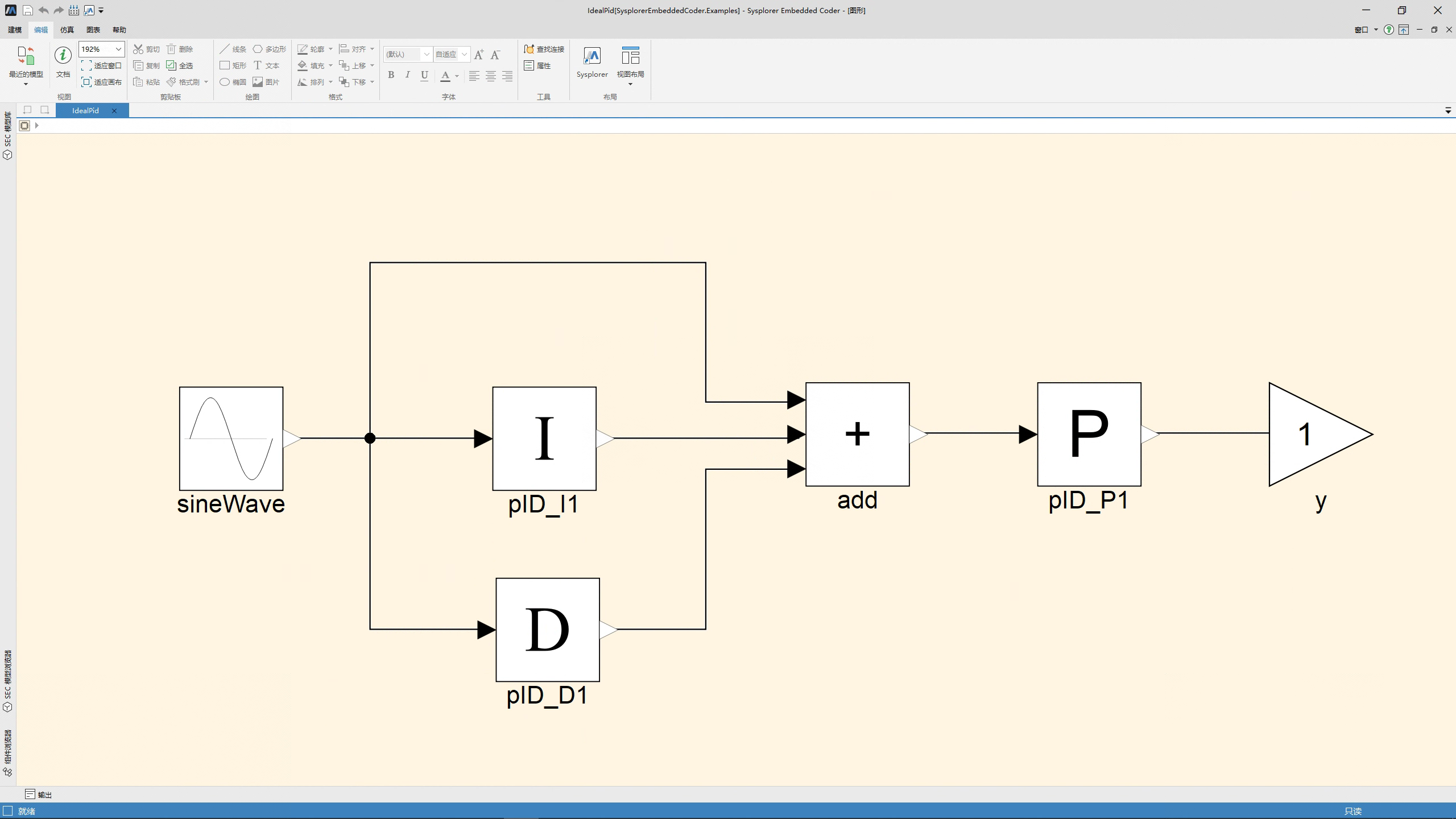Open the 属性 properties tool
1456x819 pixels.
(537, 66)
